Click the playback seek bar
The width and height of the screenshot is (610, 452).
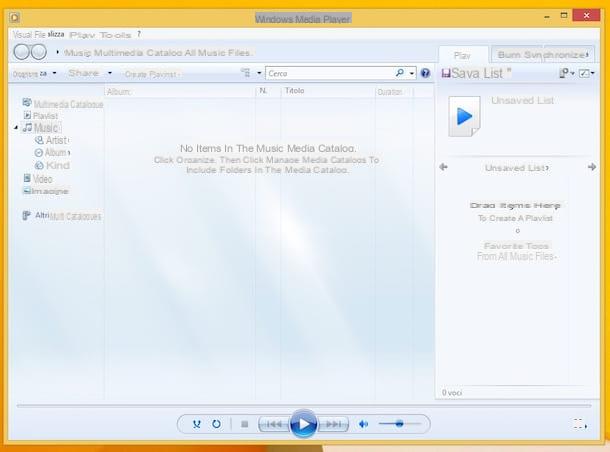(x=304, y=406)
